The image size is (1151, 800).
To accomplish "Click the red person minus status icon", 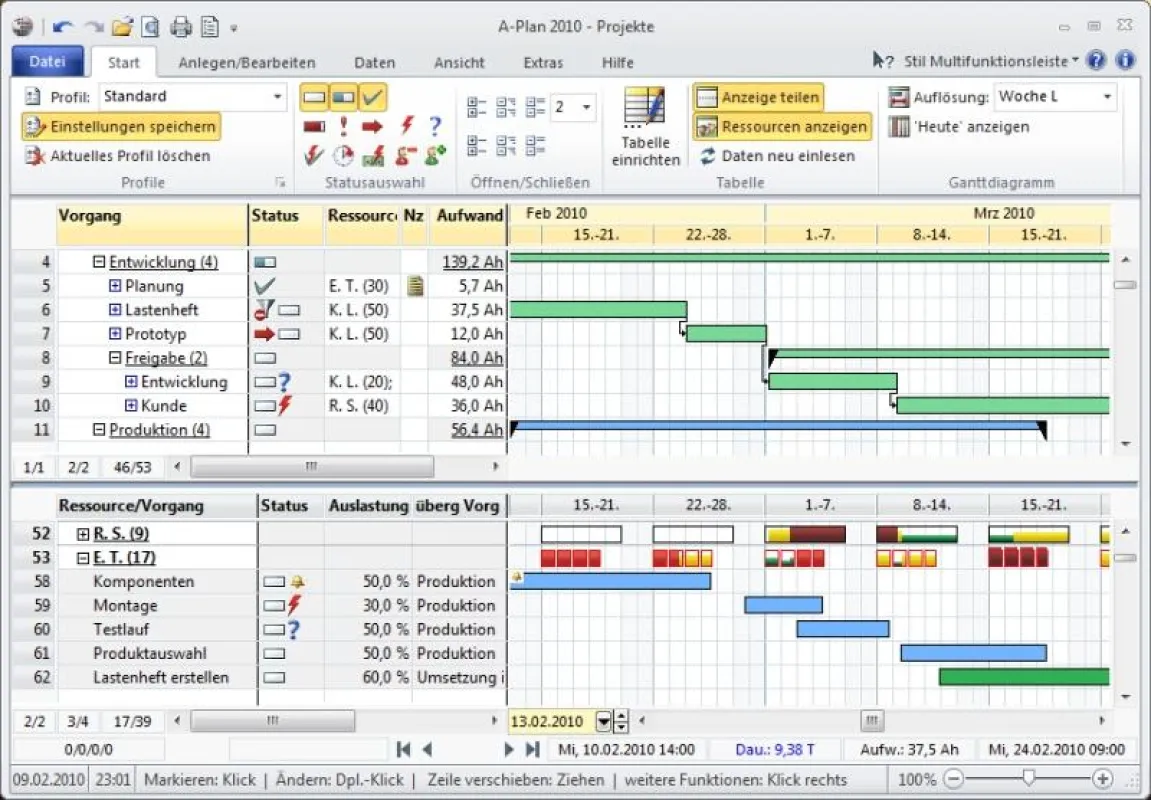I will (x=406, y=155).
